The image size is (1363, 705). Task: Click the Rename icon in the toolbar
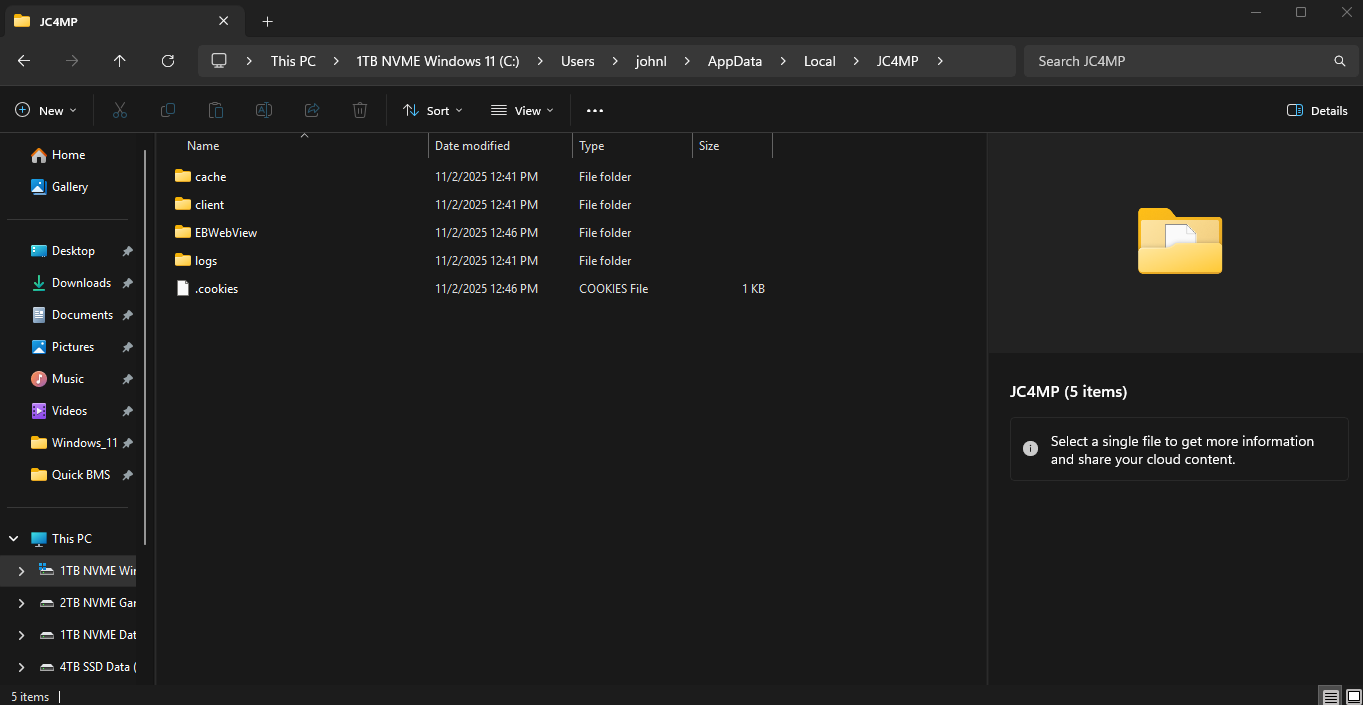[263, 110]
